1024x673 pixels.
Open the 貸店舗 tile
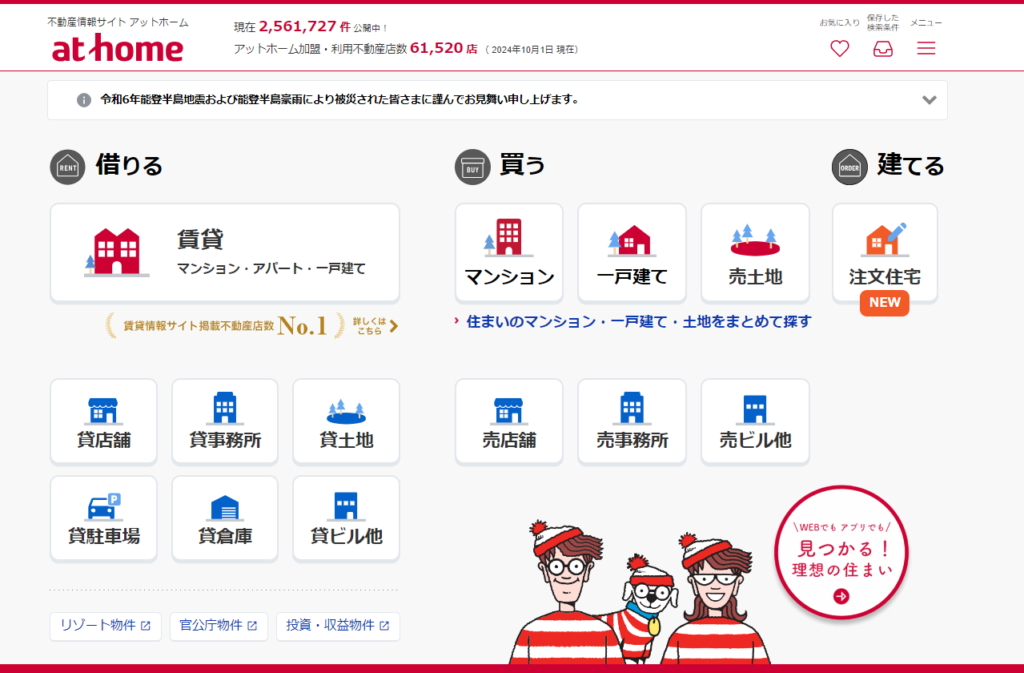[104, 421]
